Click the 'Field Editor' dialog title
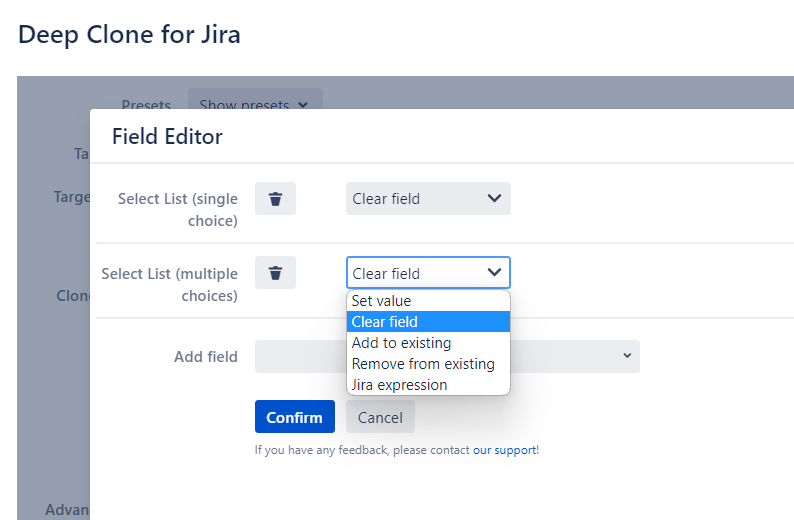This screenshot has height=520, width=794. pyautogui.click(x=167, y=137)
